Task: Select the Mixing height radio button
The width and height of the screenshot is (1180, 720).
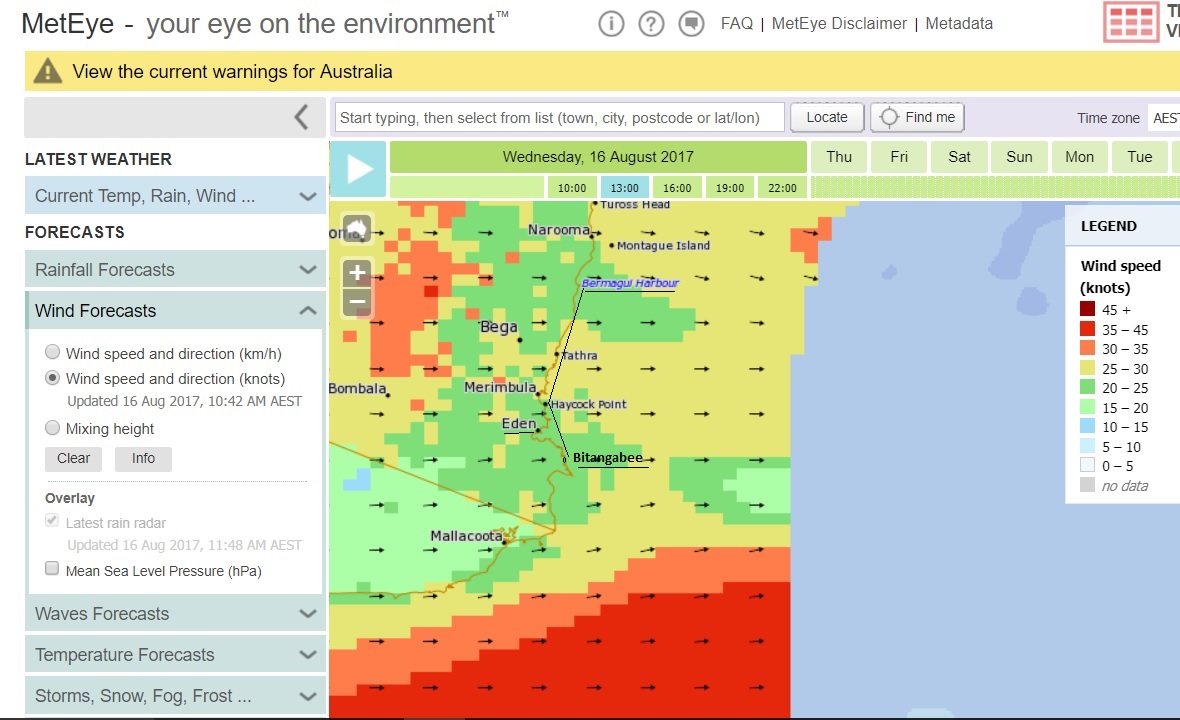Action: point(52,428)
